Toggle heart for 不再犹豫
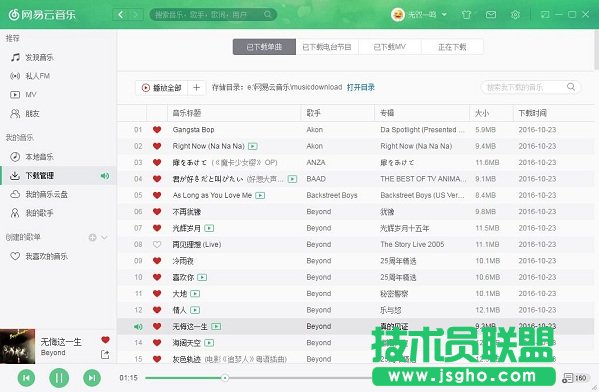This screenshot has height=392, width=599. (157, 212)
